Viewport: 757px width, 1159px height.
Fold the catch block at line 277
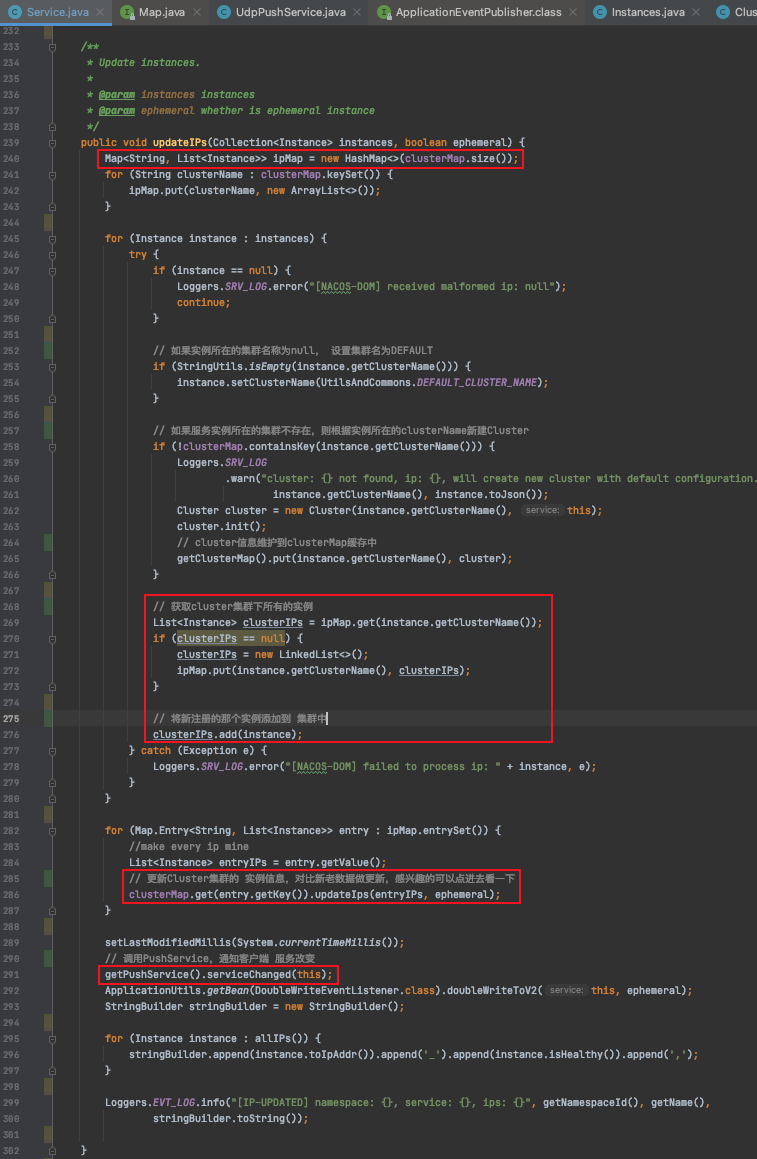click(x=52, y=750)
